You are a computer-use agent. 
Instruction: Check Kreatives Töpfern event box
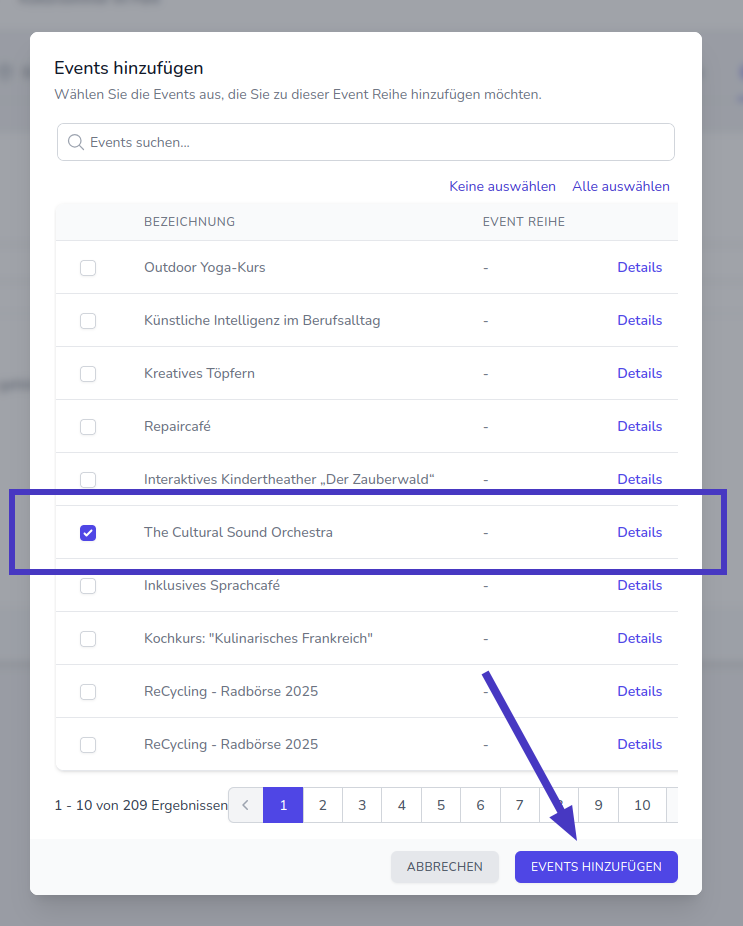pos(88,374)
